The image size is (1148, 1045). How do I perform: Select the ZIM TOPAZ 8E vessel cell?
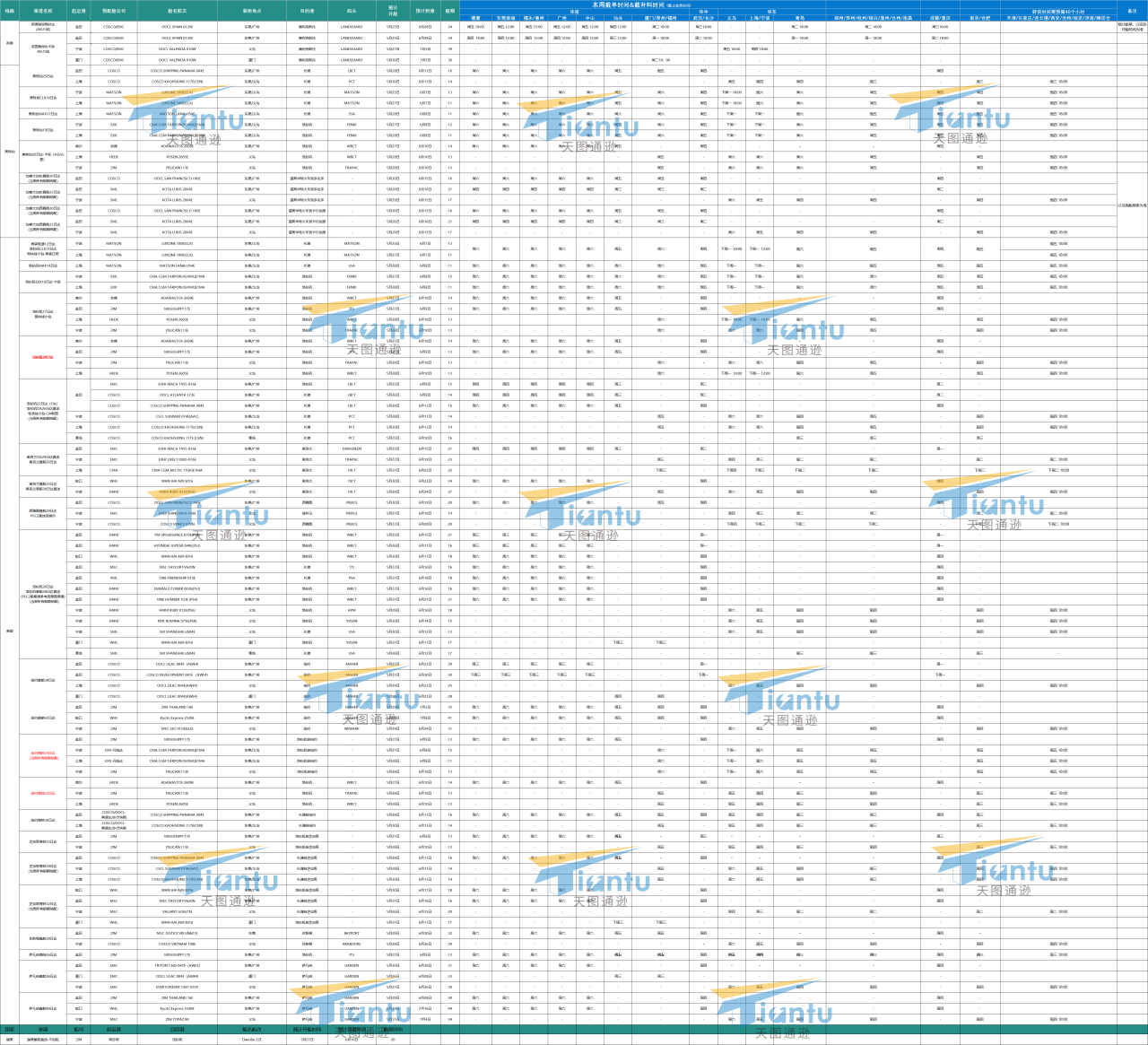coord(177,1019)
